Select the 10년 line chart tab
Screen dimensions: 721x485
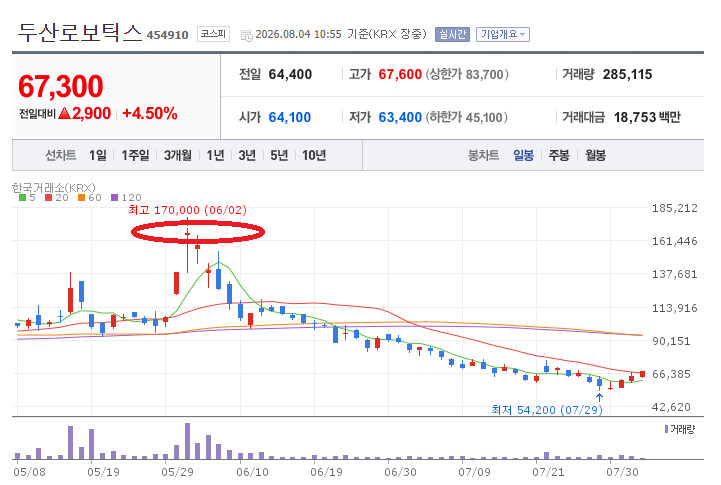click(314, 155)
